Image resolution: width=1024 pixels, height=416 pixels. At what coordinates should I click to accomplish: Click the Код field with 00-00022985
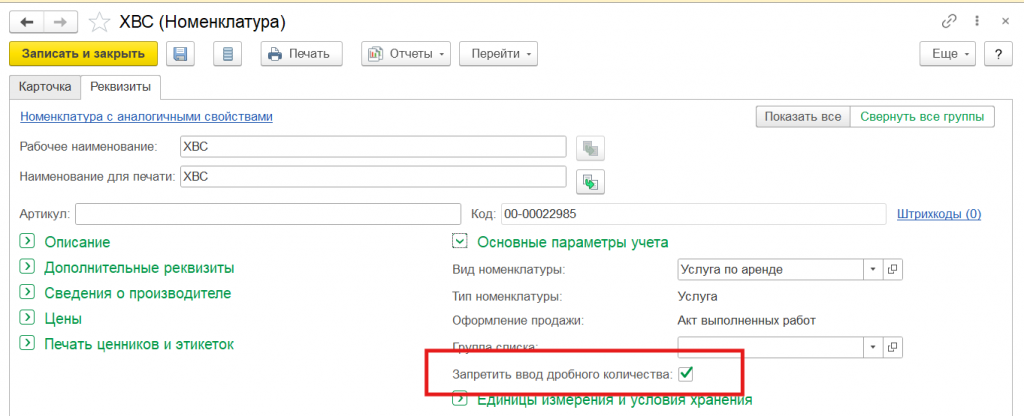(x=694, y=214)
